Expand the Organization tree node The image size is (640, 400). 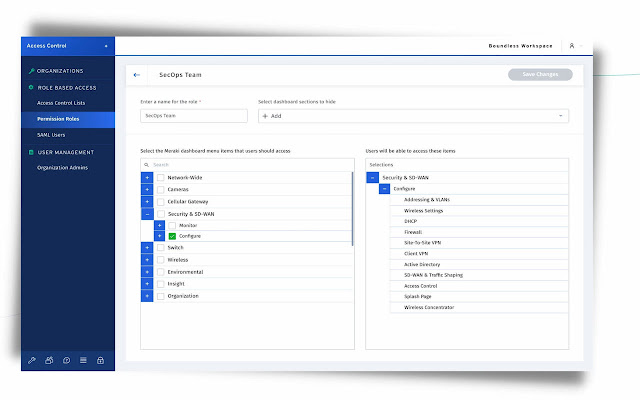[147, 296]
